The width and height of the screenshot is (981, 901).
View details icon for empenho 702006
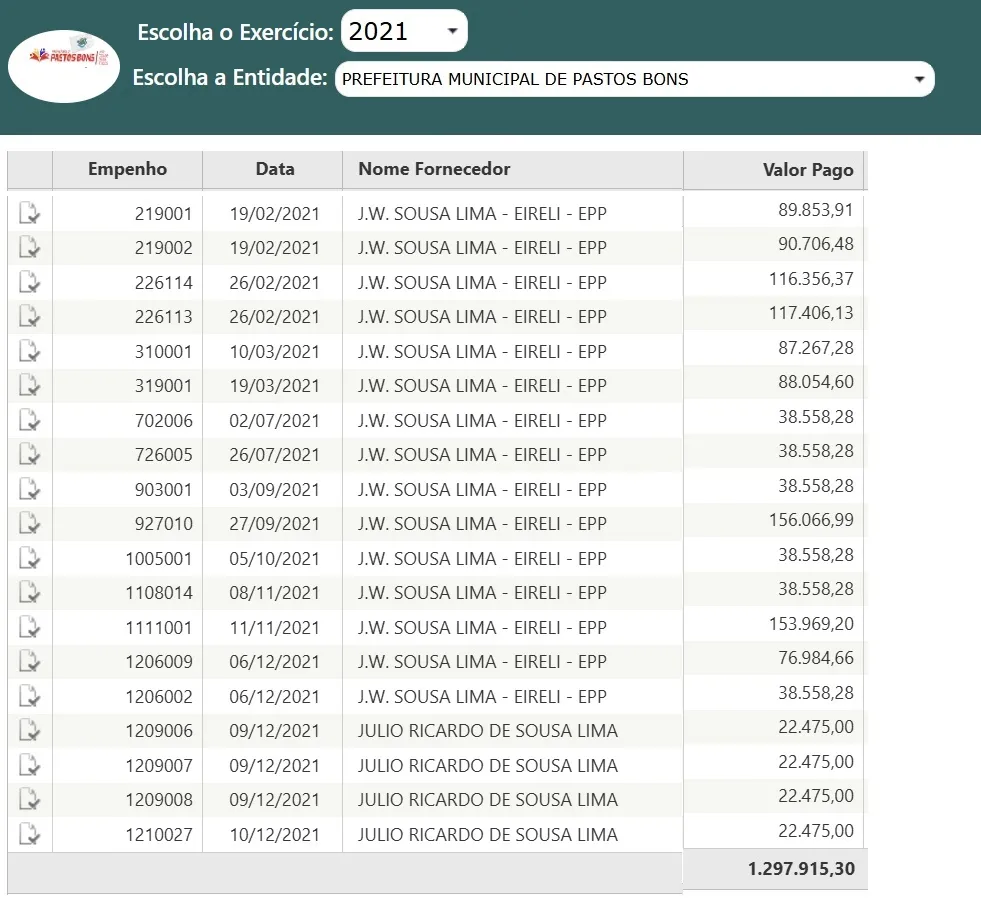click(30, 420)
